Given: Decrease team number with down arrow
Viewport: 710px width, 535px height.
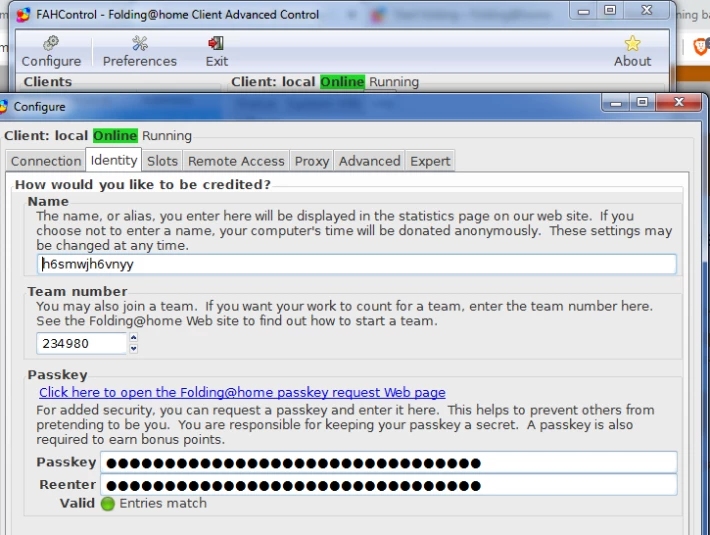Looking at the screenshot, I should (133, 349).
